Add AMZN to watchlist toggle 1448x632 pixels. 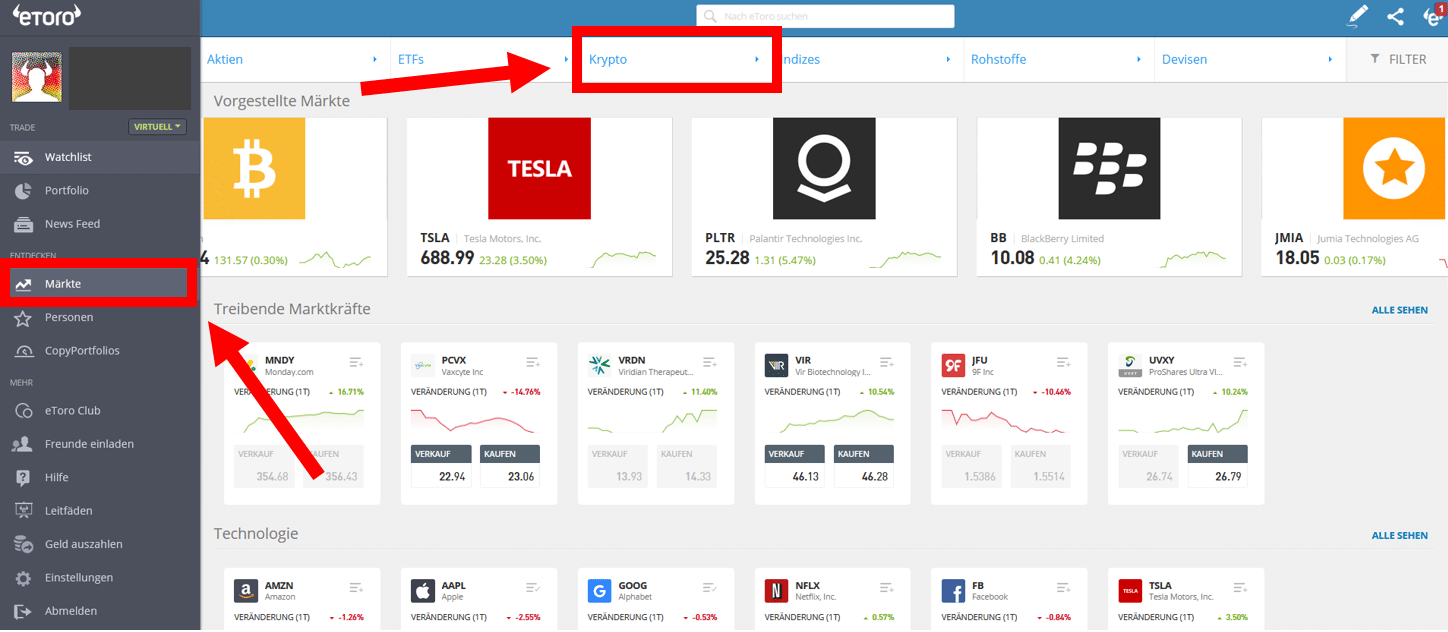357,588
